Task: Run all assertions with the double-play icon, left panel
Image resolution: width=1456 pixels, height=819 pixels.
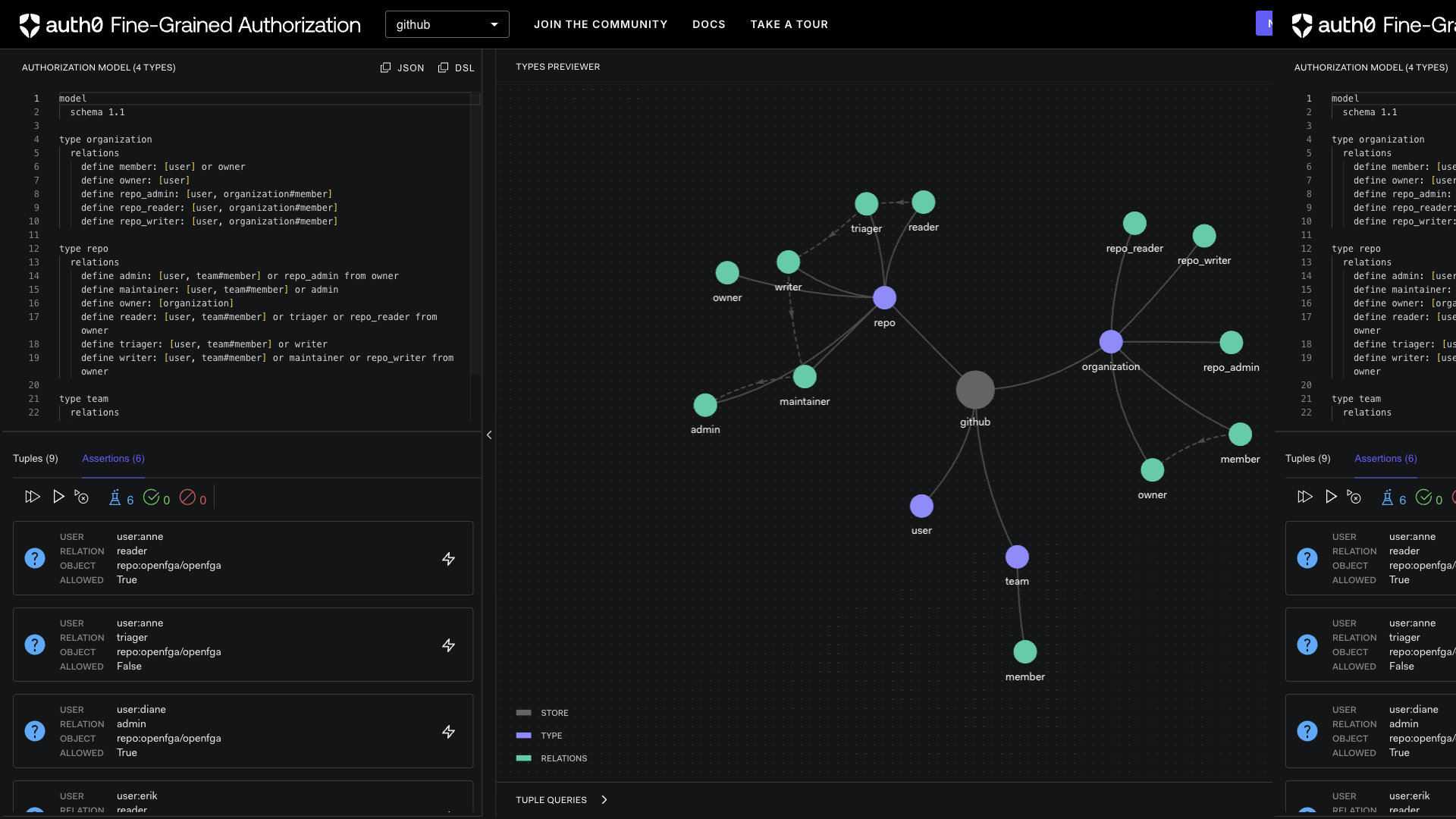Action: pyautogui.click(x=32, y=497)
